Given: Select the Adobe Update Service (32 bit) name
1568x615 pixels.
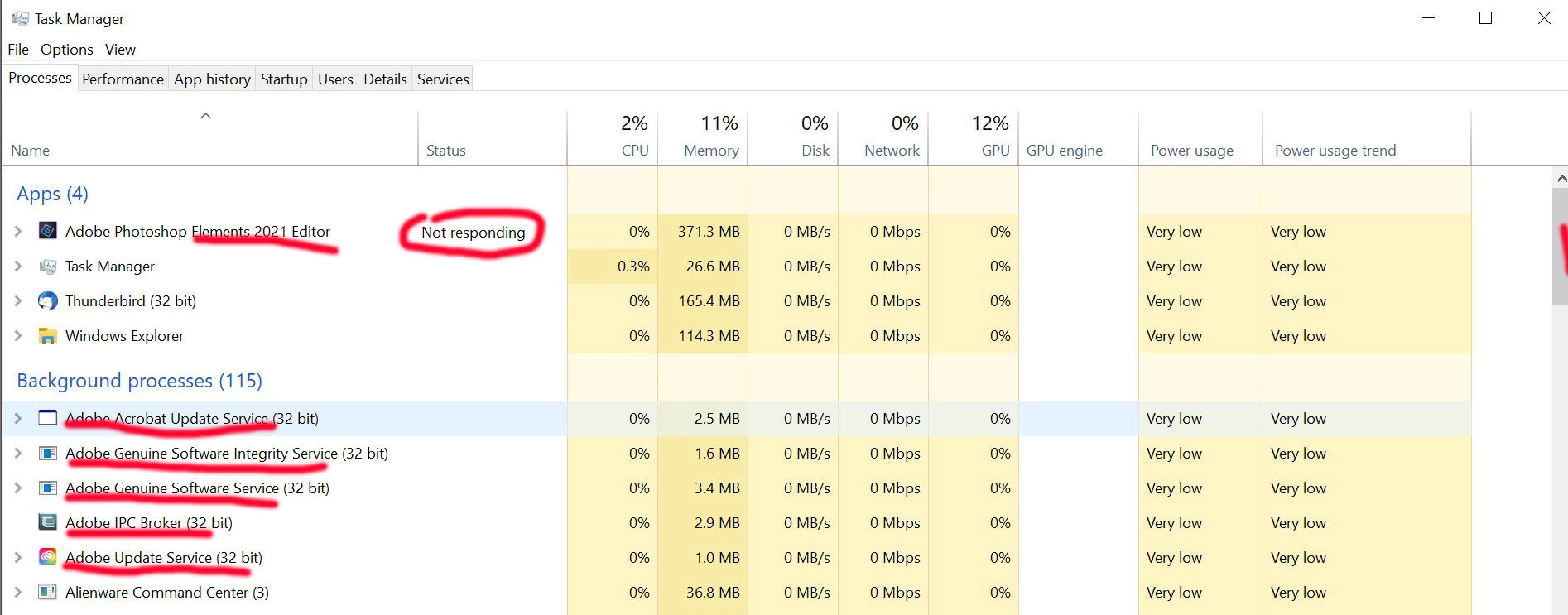Looking at the screenshot, I should point(164,558).
